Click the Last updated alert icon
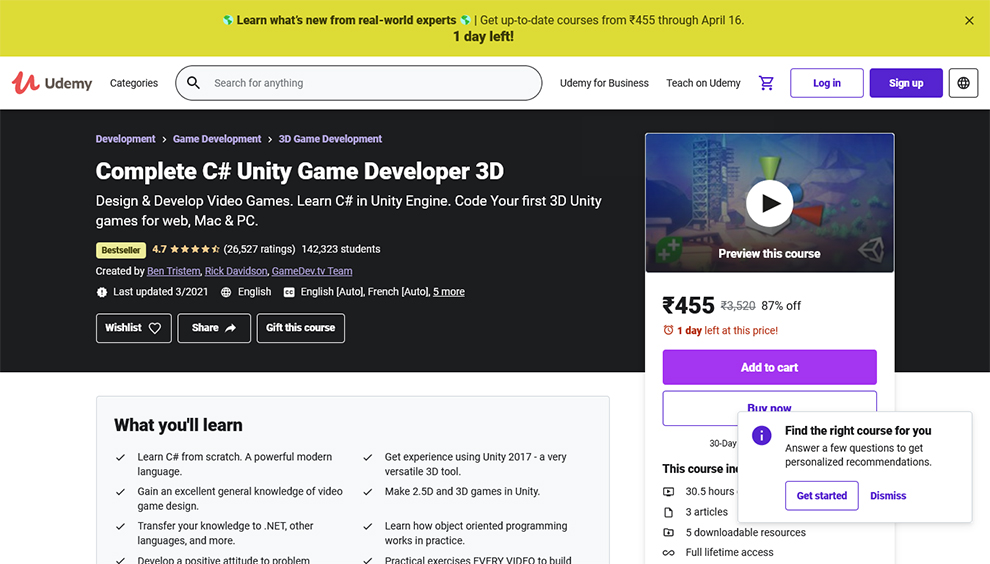990x564 pixels. (102, 292)
